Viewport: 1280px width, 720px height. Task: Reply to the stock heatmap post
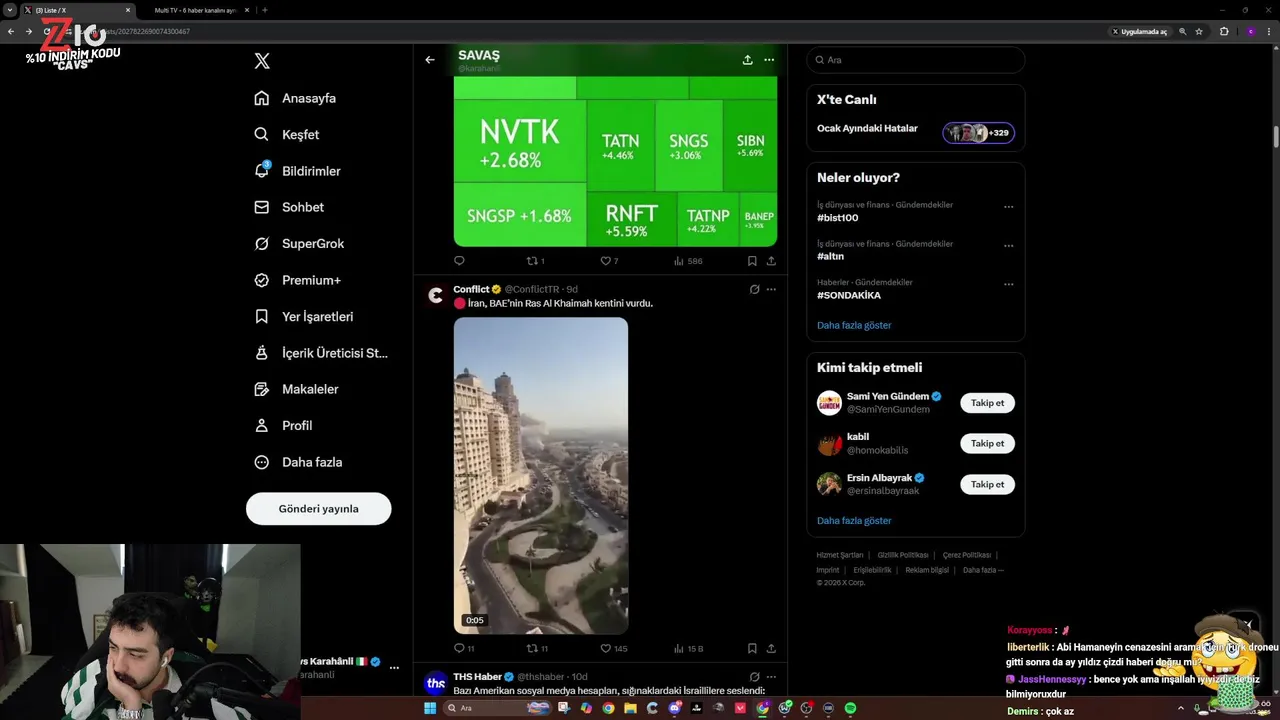pos(459,261)
